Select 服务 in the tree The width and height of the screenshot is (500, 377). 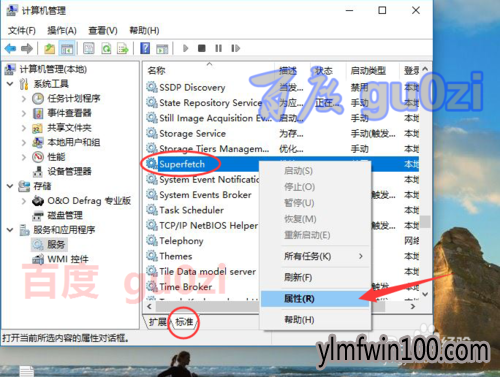[56, 245]
